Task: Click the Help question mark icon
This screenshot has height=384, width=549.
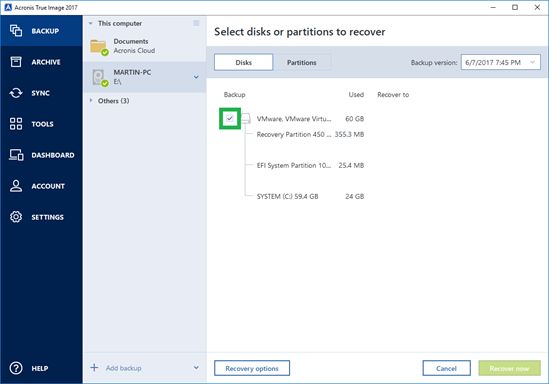Action: pos(16,368)
